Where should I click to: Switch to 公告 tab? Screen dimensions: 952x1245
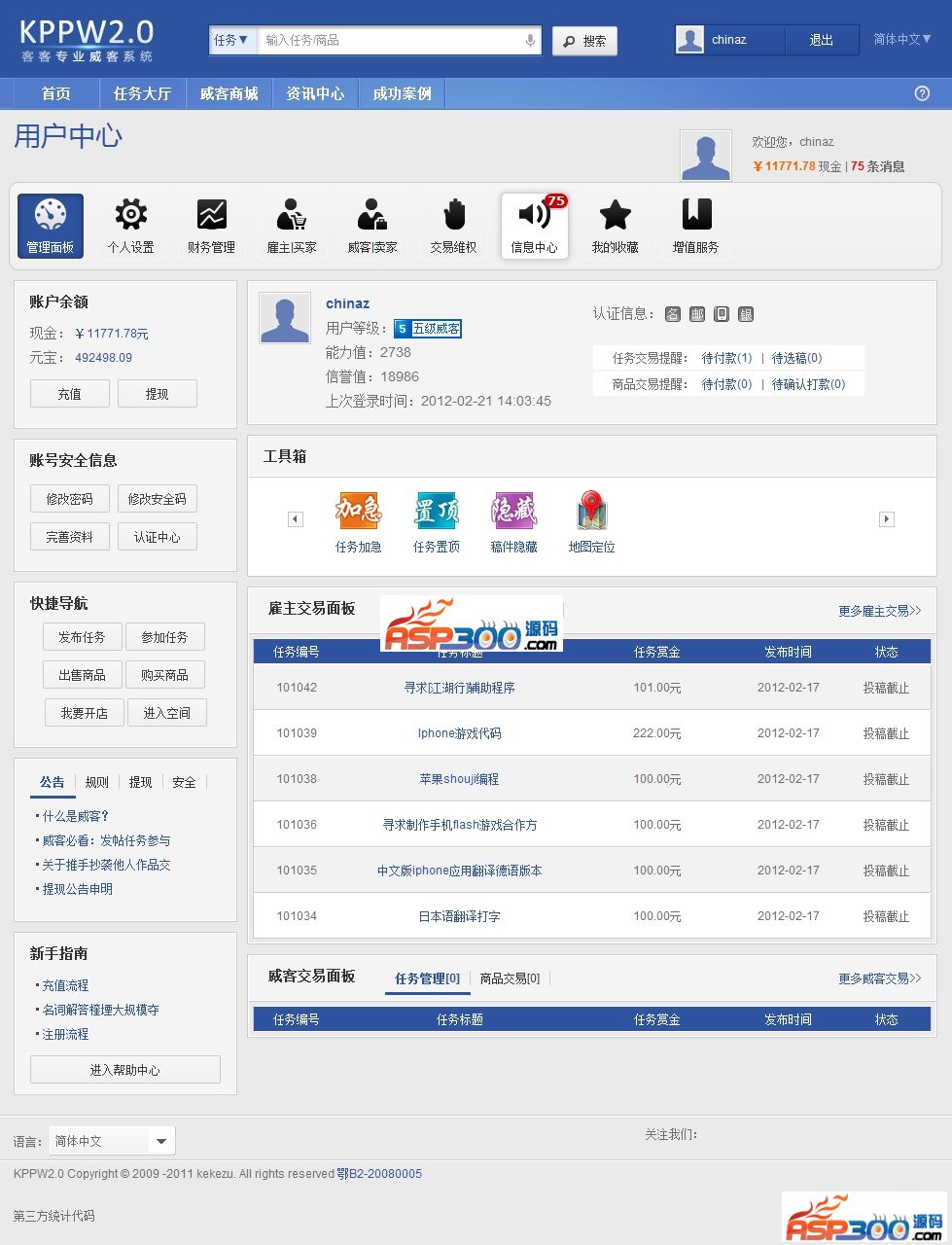[52, 782]
